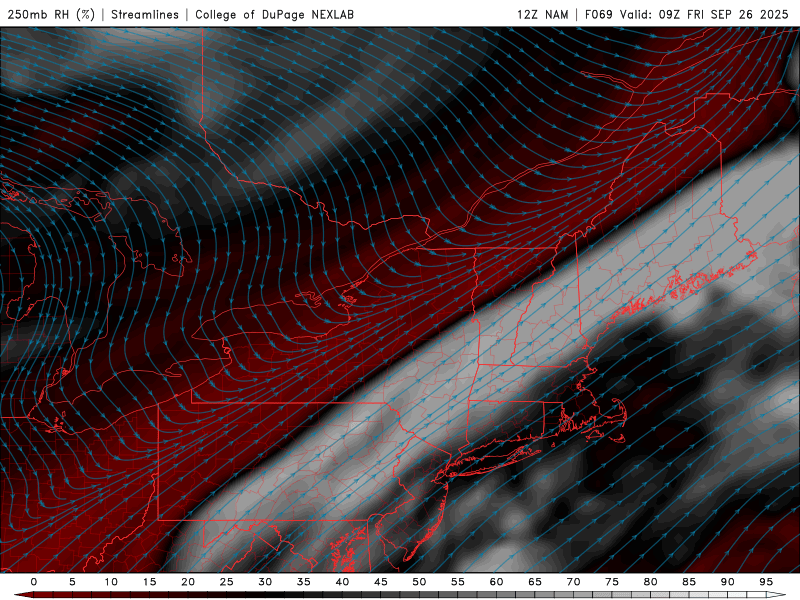Click the 0 value on color scale

tap(34, 582)
